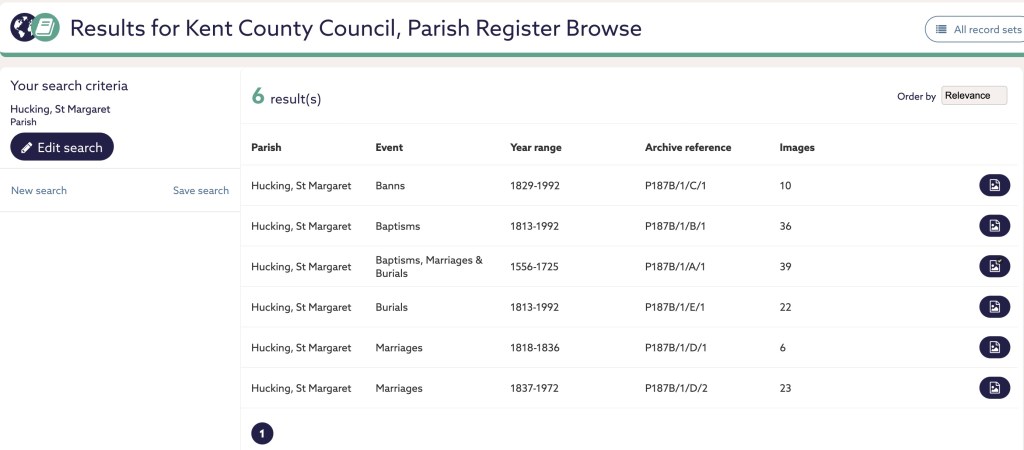Start a New search
This screenshot has height=450, width=1024.
[39, 191]
